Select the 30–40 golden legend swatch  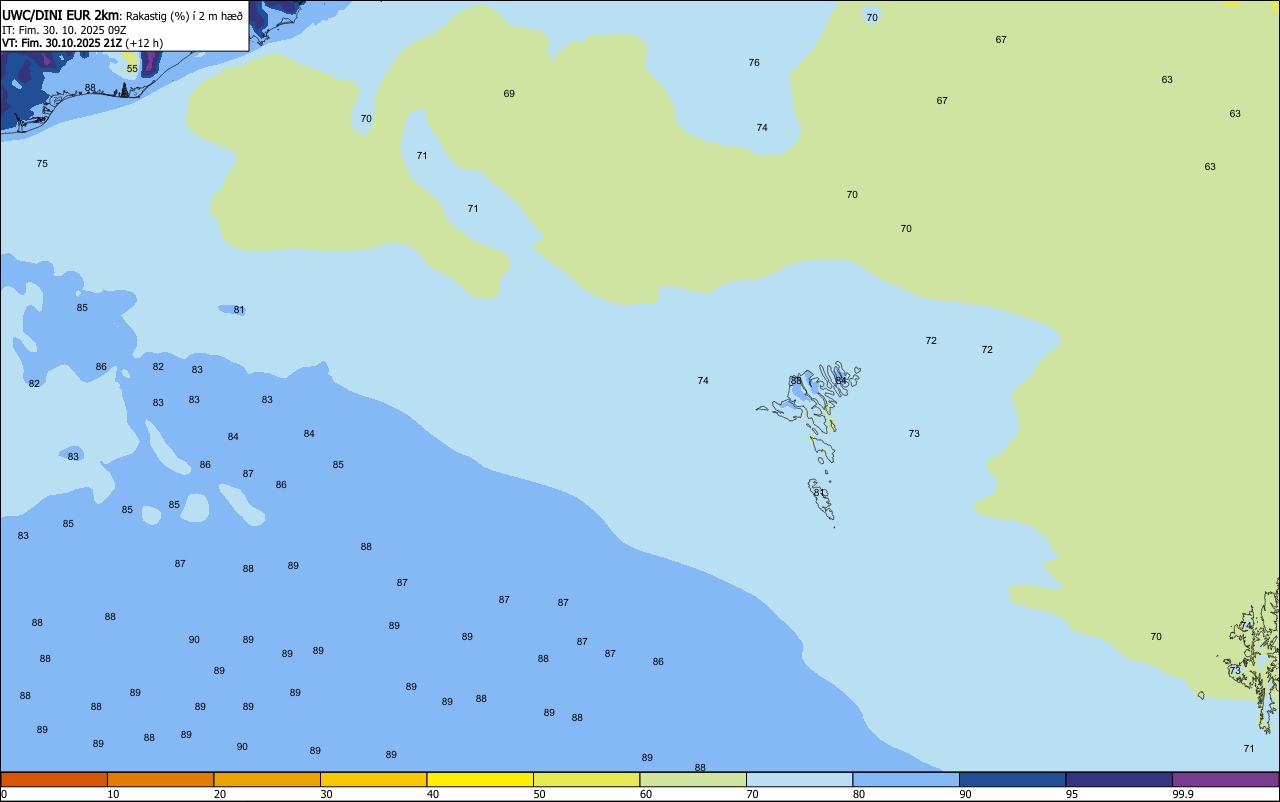click(373, 779)
